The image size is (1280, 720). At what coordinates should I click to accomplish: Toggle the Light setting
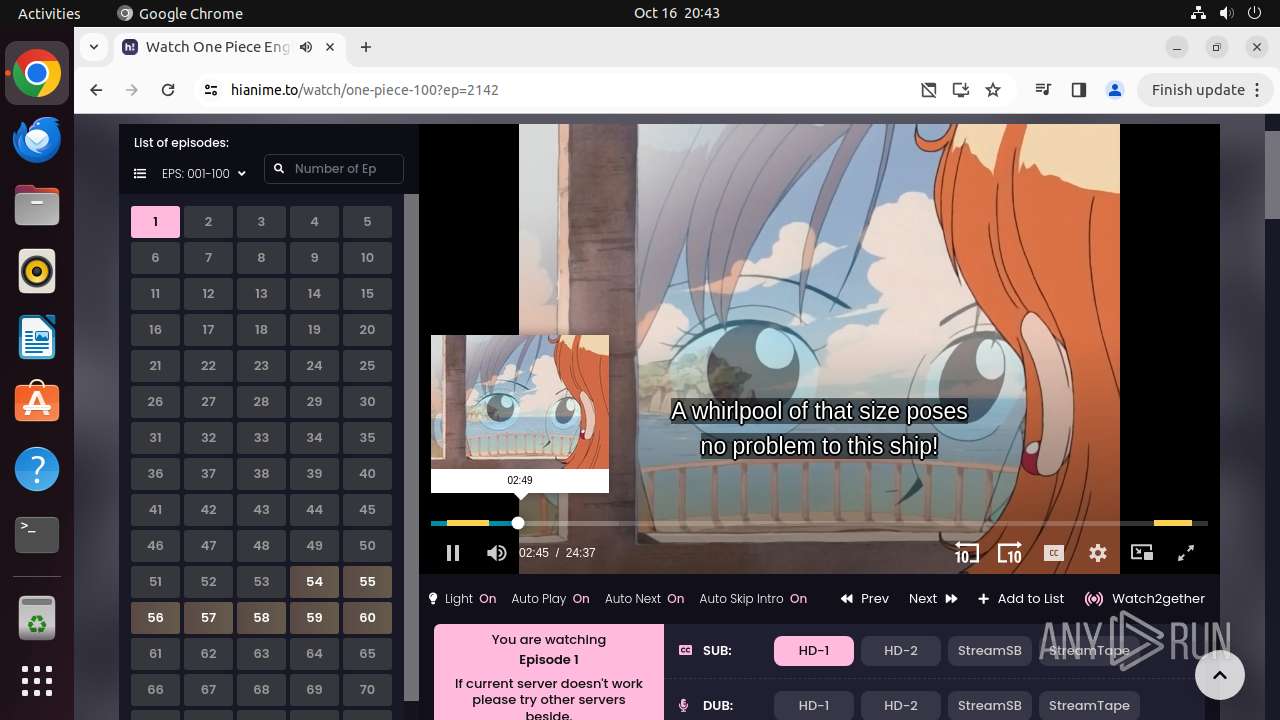462,599
